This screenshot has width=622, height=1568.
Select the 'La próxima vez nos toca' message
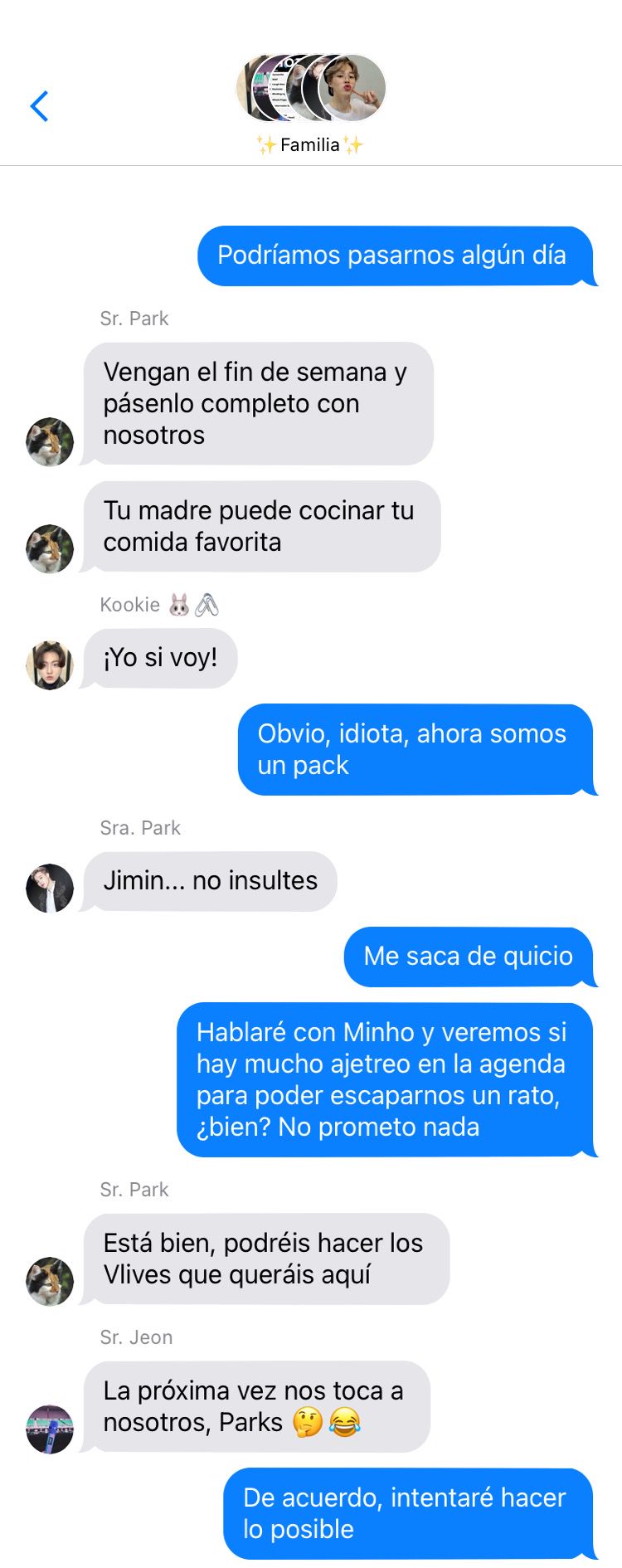coord(255,1406)
